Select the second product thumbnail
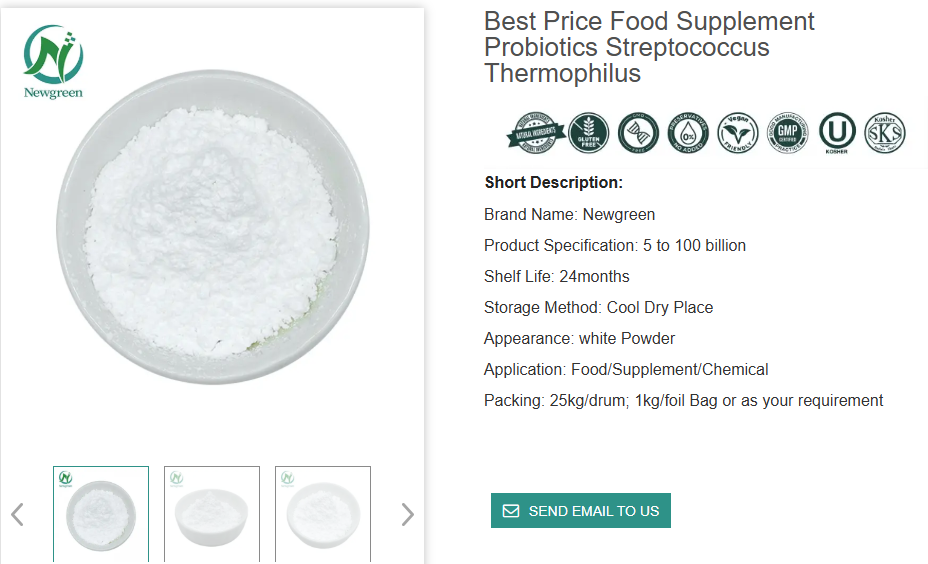The height and width of the screenshot is (564, 928). pos(212,514)
